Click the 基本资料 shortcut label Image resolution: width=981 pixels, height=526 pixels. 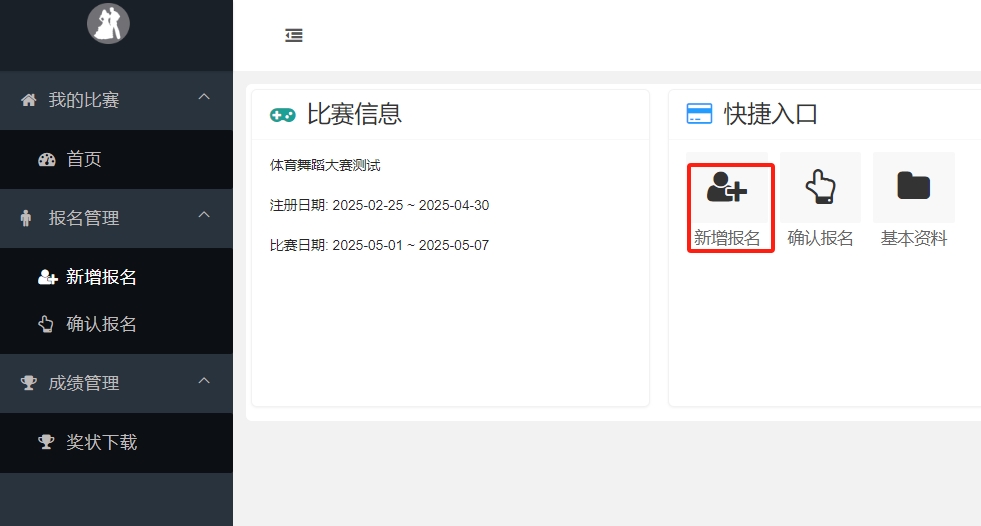pyautogui.click(x=913, y=239)
